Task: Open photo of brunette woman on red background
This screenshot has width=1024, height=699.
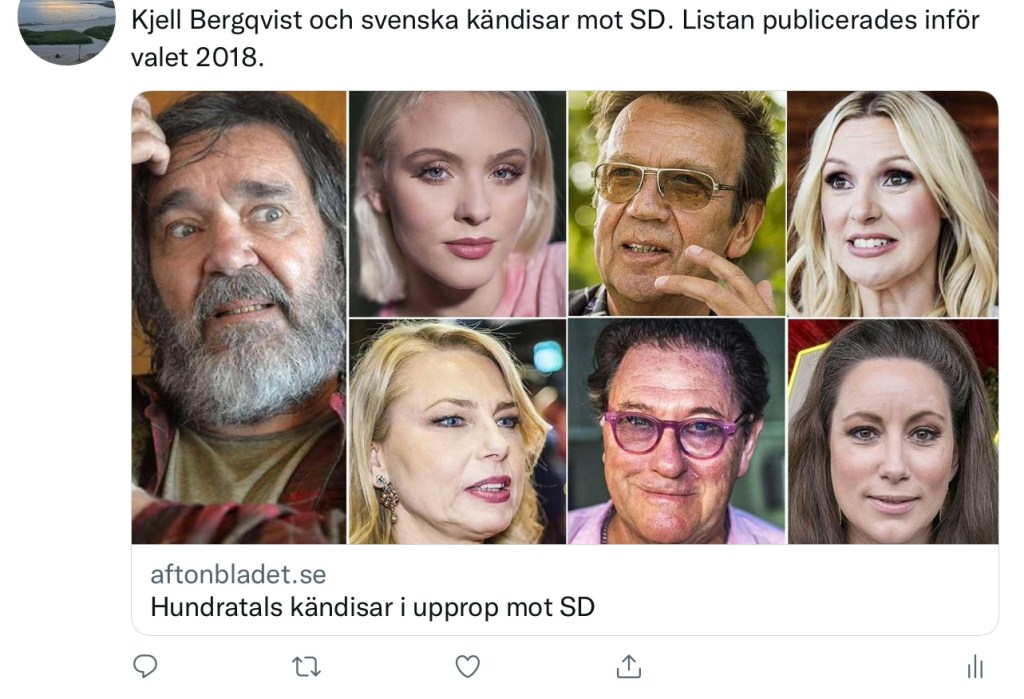Action: [x=893, y=432]
